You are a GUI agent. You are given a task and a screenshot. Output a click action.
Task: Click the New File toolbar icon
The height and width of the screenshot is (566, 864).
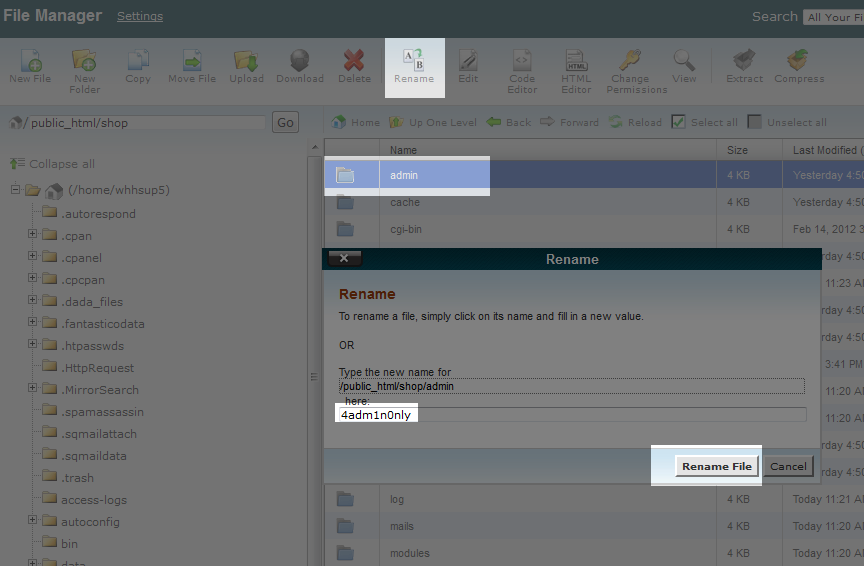[30, 62]
